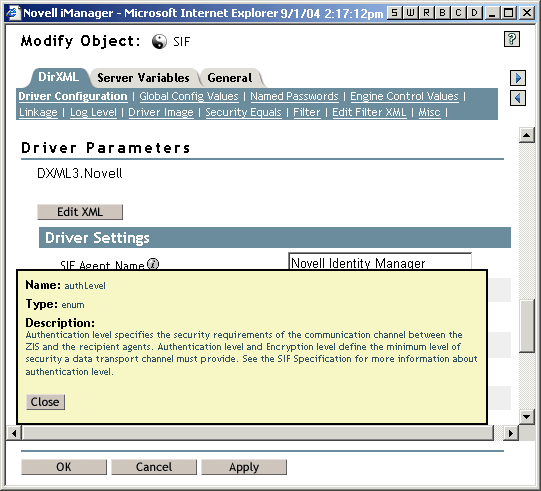
Task: Click the vertical scrollbar down arrow
Action: coord(527,416)
